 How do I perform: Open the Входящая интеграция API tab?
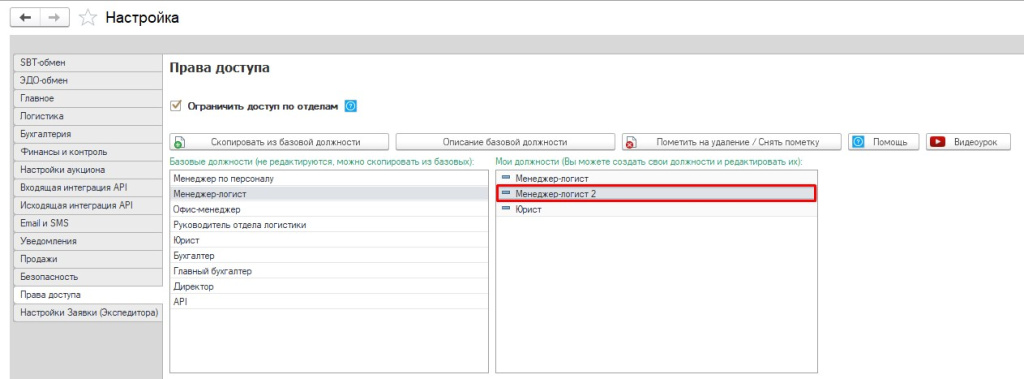pyautogui.click(x=87, y=188)
